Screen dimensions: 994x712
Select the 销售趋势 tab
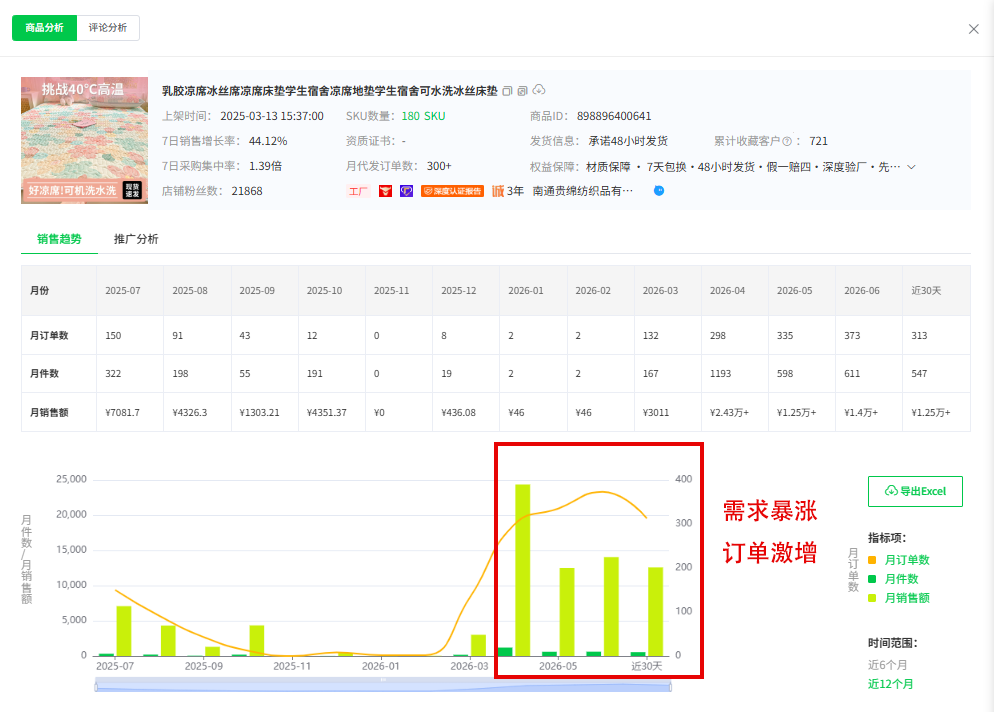coord(59,239)
